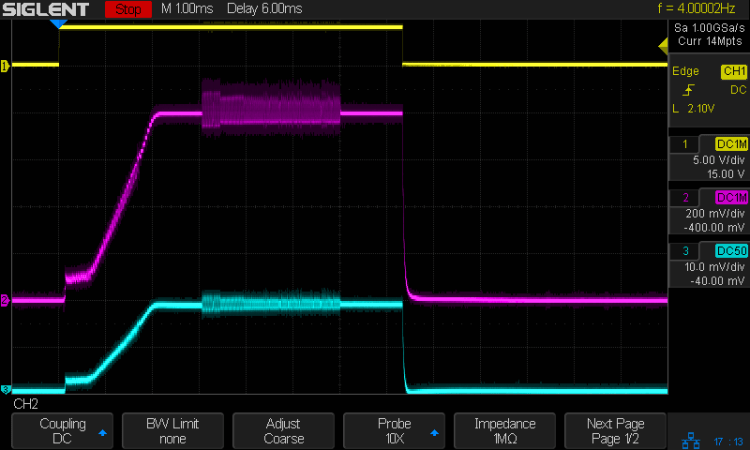
Task: Click the f = 4.00002Hz frequency counter
Action: tap(696, 8)
